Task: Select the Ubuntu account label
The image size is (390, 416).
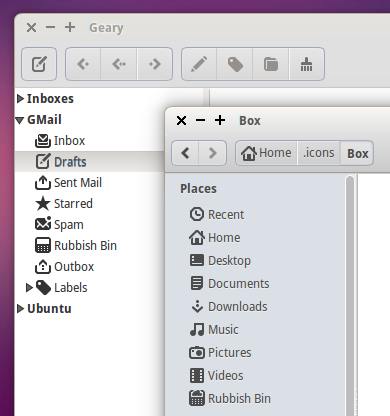Action: click(x=49, y=309)
